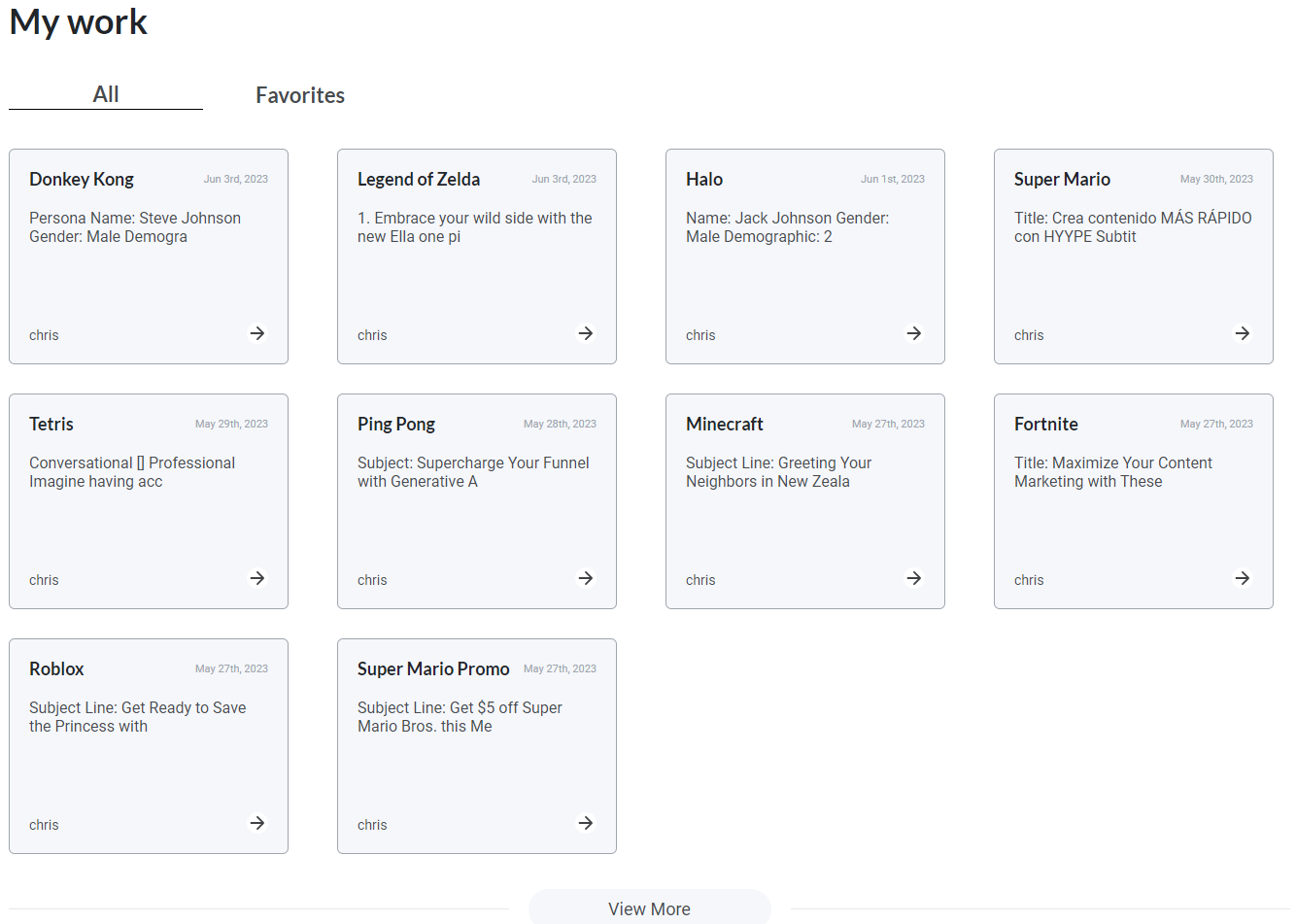This screenshot has height=924, width=1296.
Task: Click author 'chris' on Super Mario Promo card
Action: point(372,825)
